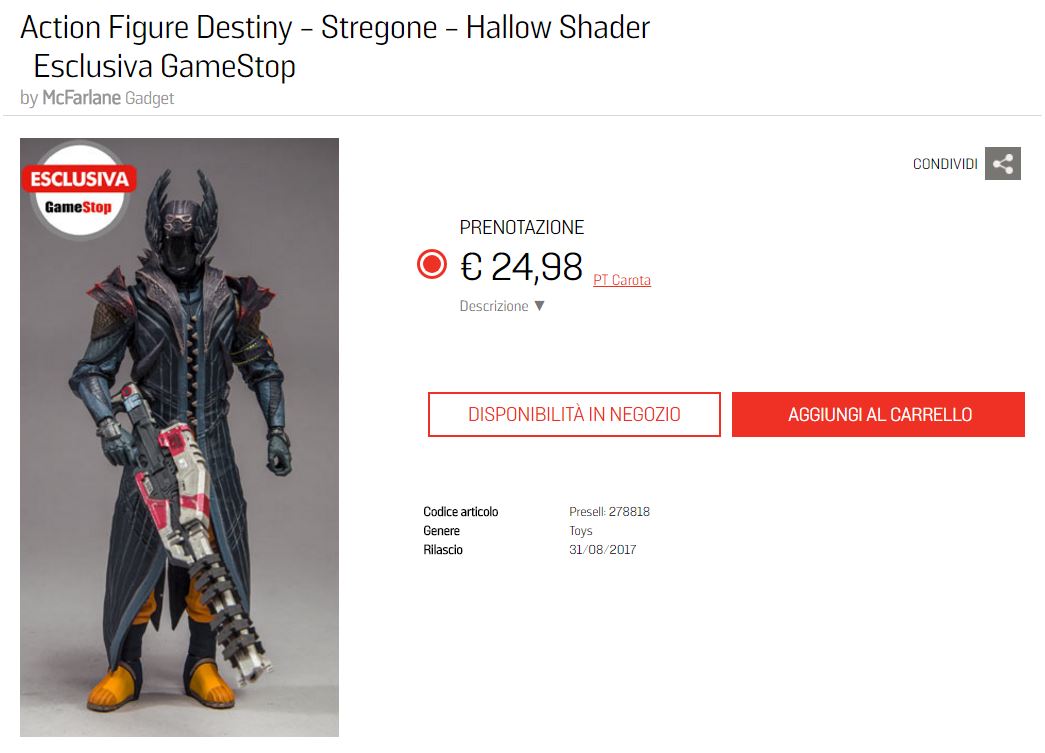The height and width of the screenshot is (753, 1045).
Task: Click the share icon next to Condividi
Action: point(1002,163)
